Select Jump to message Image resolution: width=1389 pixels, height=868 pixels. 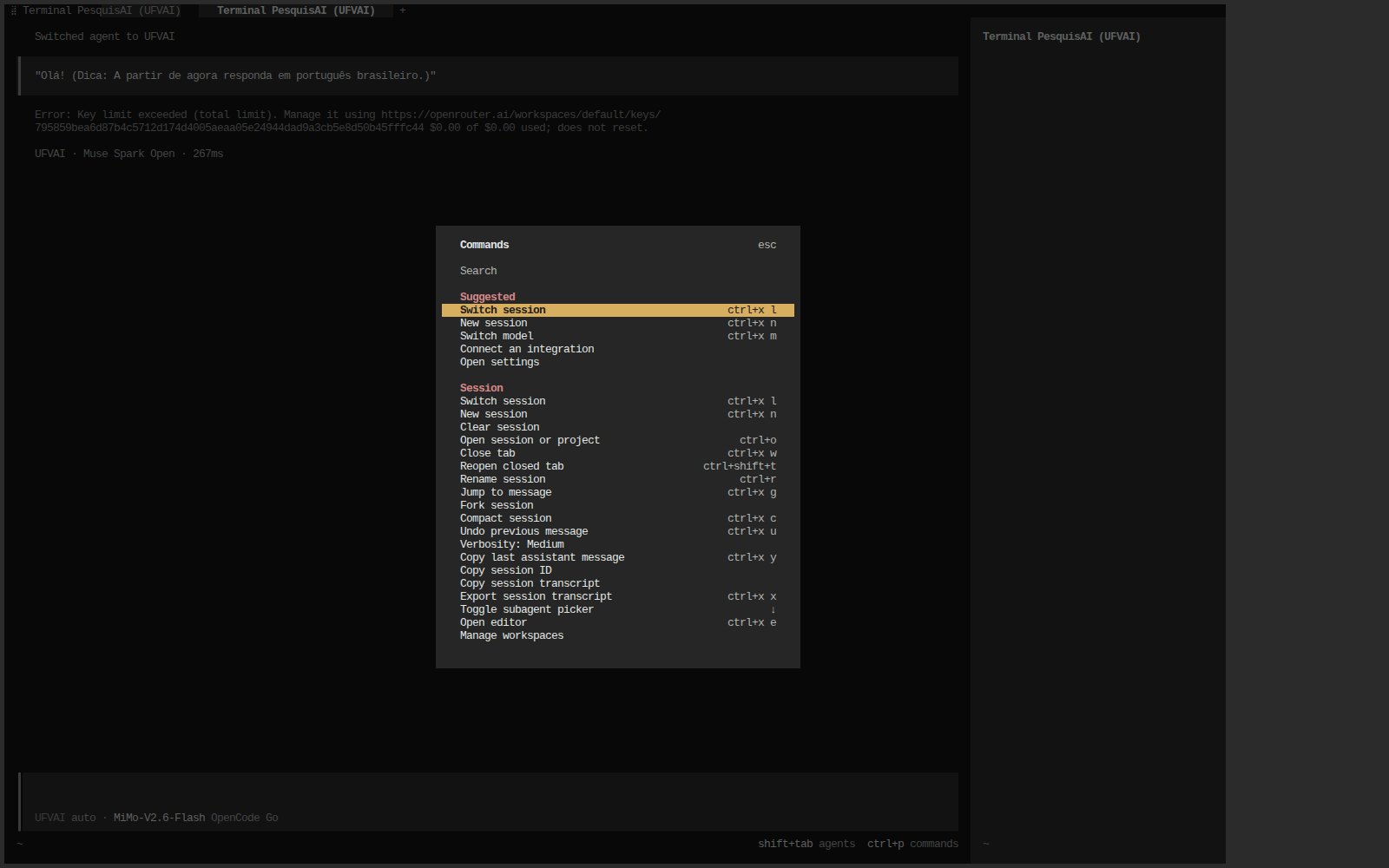point(617,492)
